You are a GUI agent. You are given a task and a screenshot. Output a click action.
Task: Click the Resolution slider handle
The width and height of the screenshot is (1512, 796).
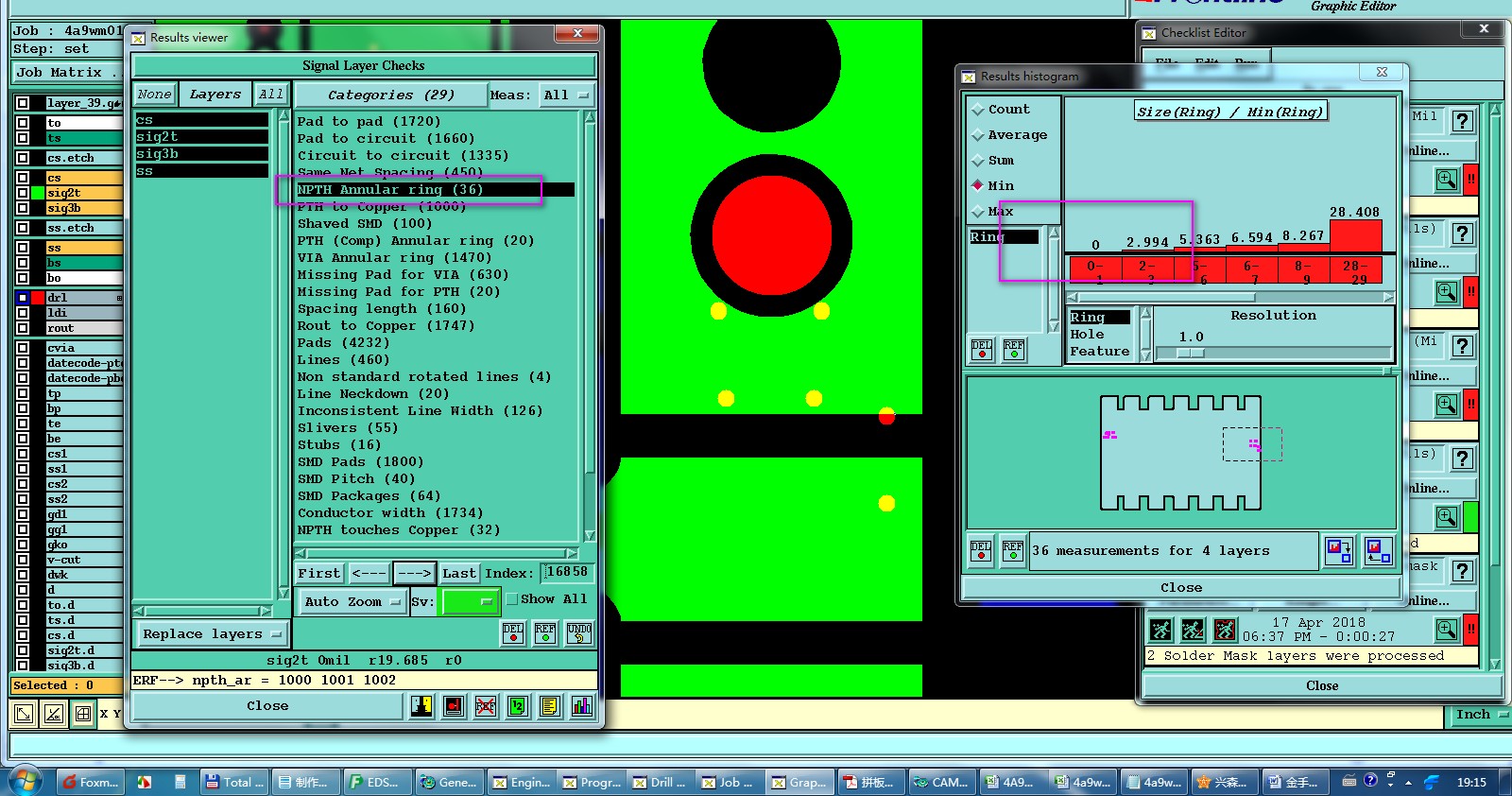pos(1191,353)
